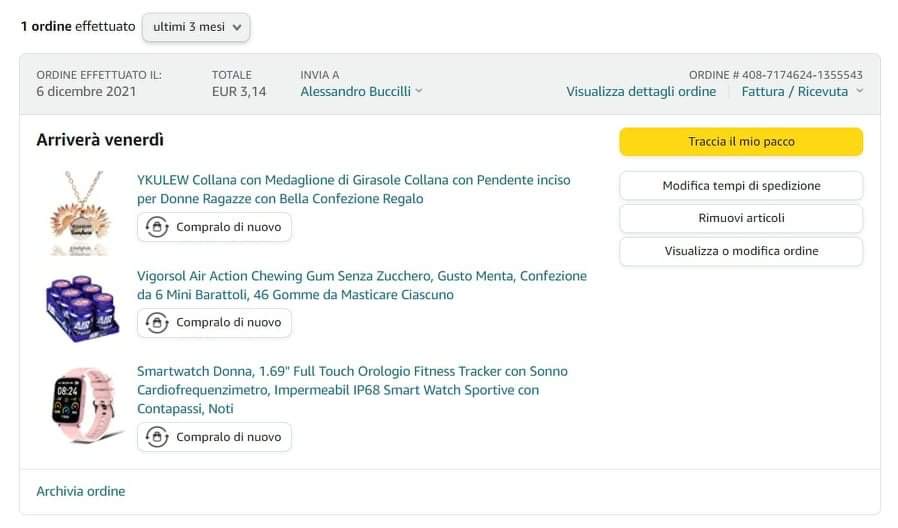Click the buy-again icon beside the sunflower necklace

point(157,228)
